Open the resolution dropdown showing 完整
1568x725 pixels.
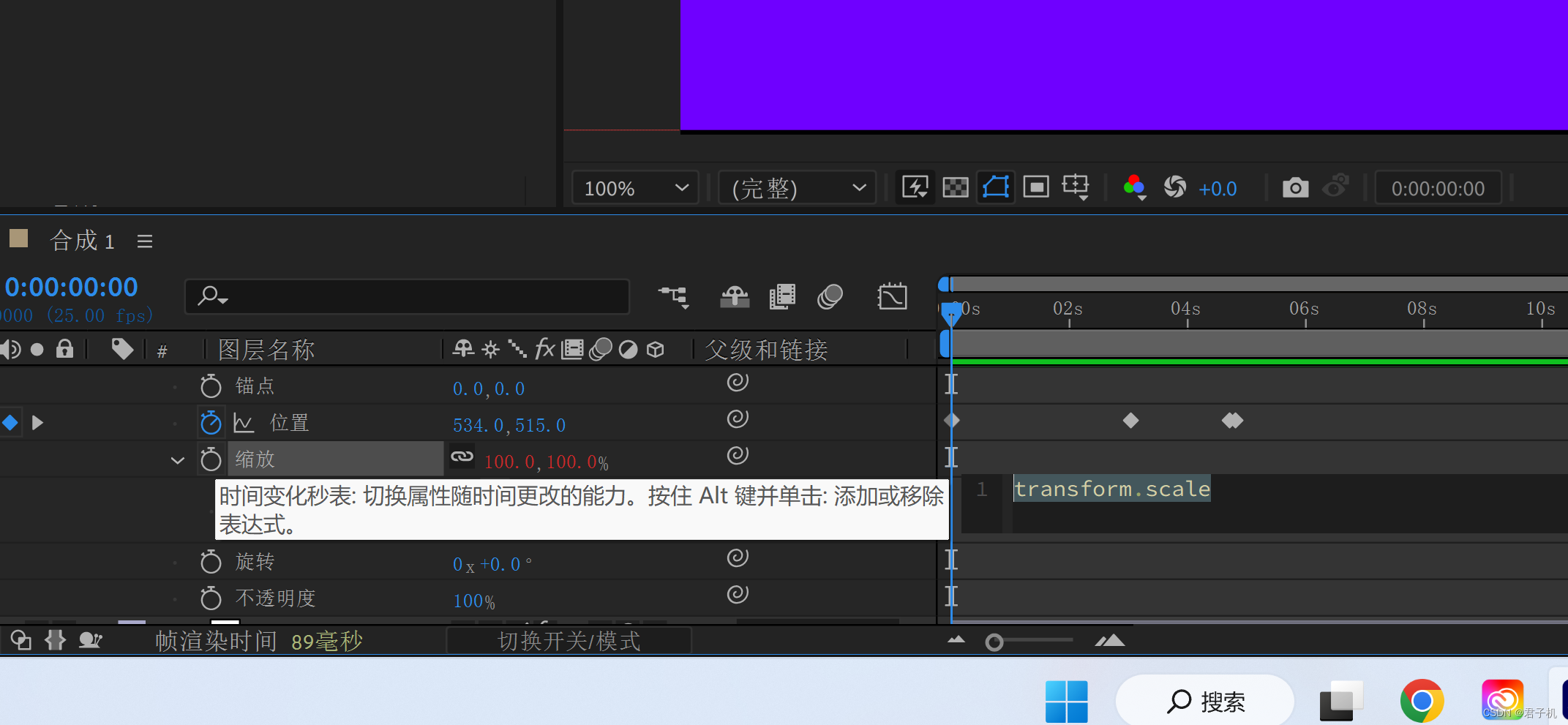tap(798, 188)
